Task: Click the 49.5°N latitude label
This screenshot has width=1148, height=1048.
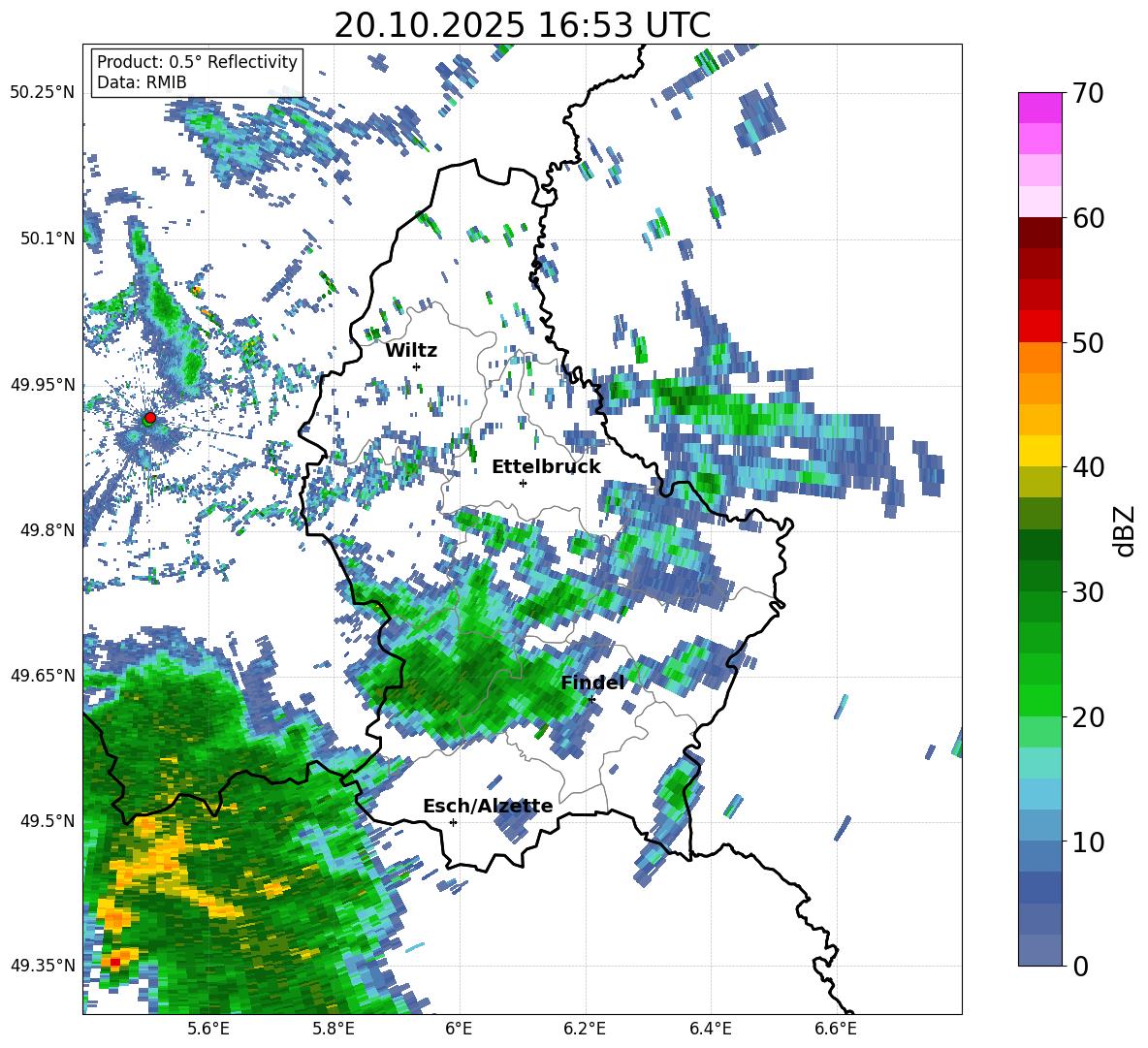Action: pyautogui.click(x=47, y=821)
